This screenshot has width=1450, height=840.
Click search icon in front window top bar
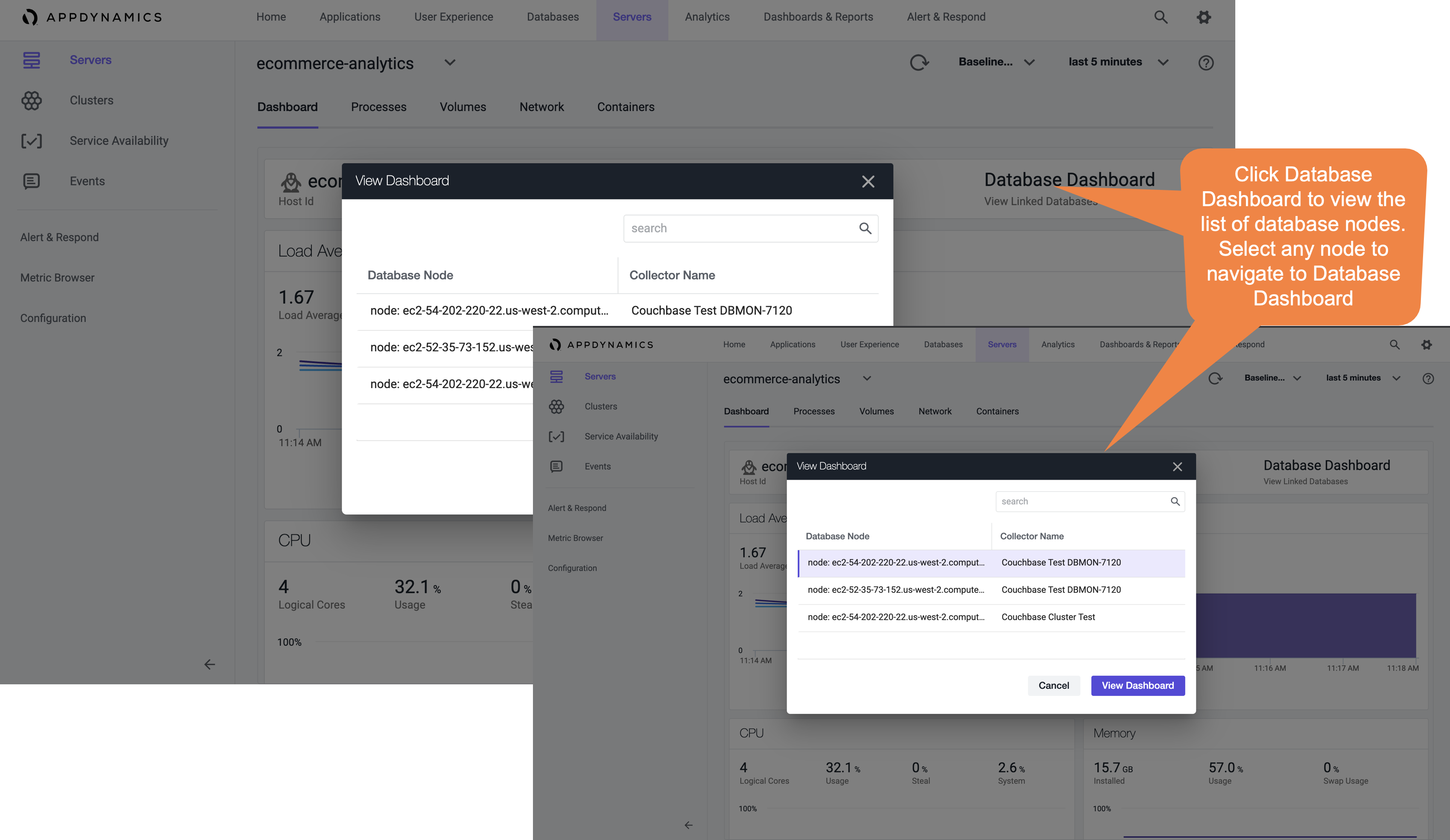point(1394,345)
